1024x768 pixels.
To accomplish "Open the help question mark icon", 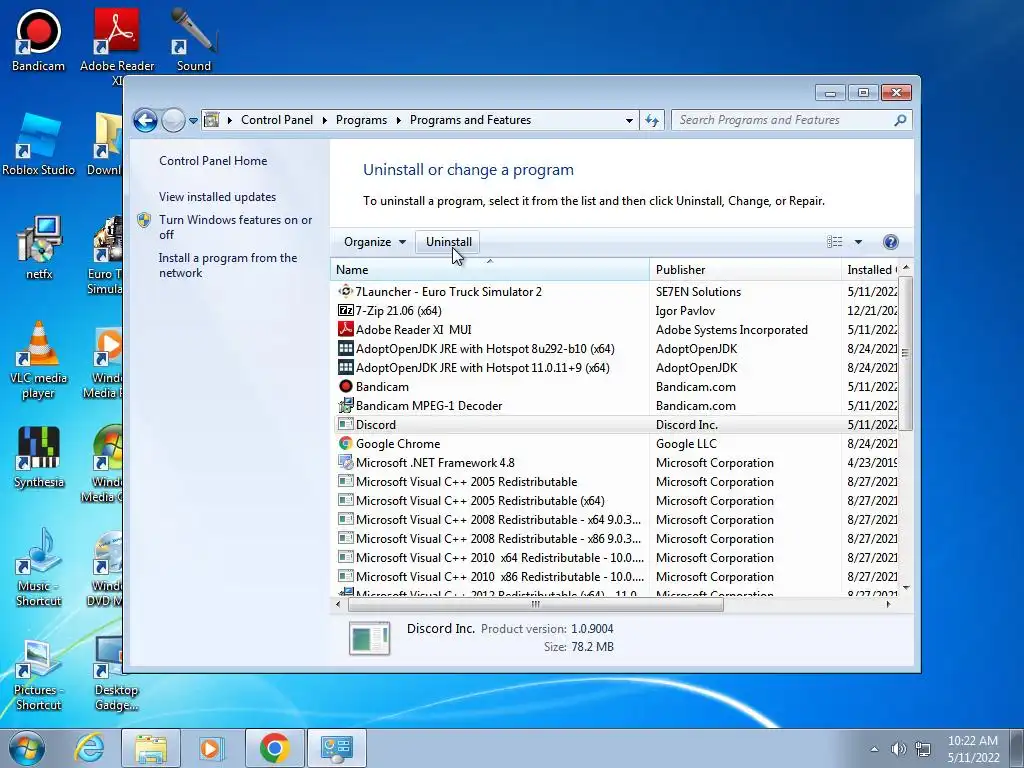I will pos(890,242).
